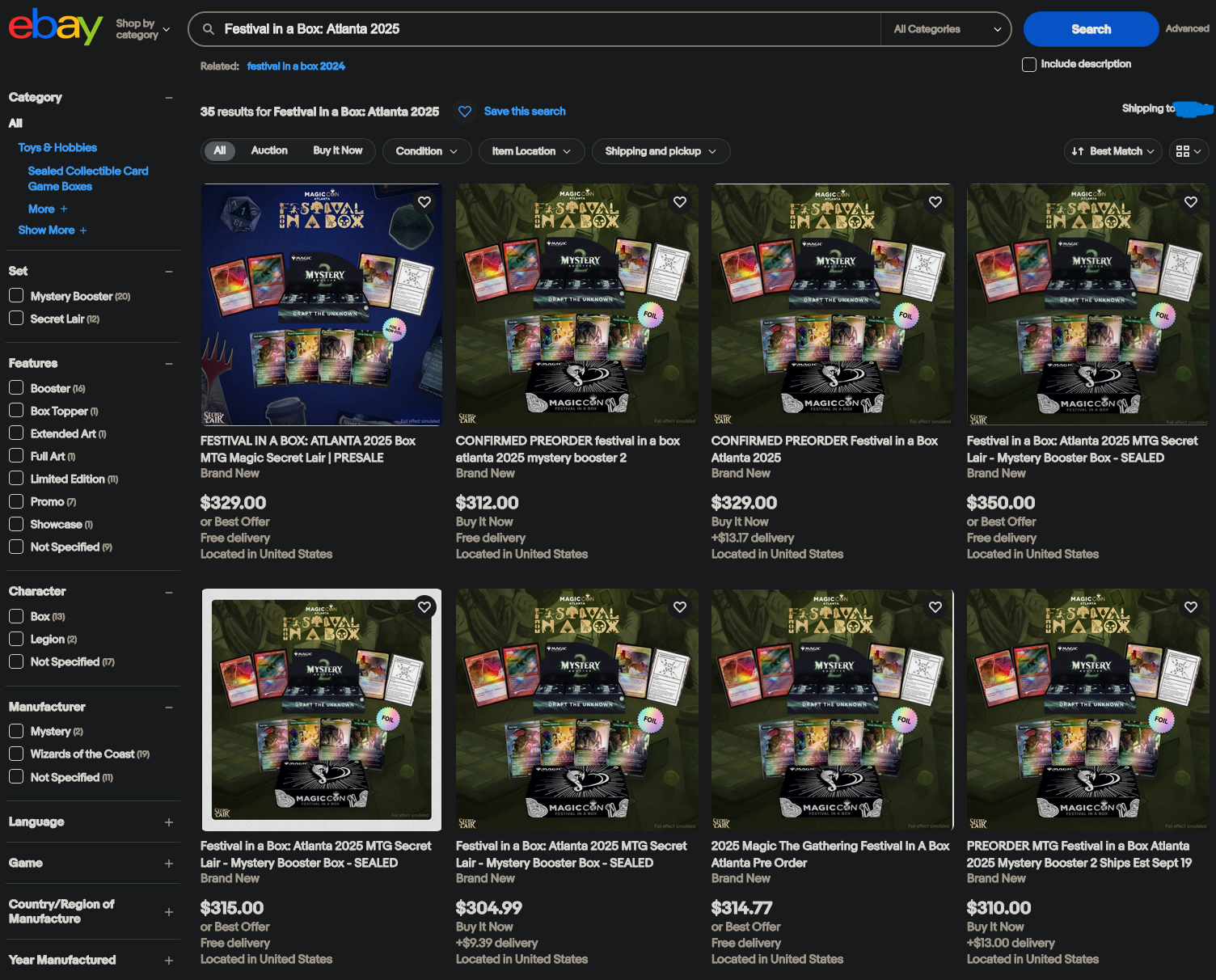The image size is (1216, 980).
Task: Open the Best Match sort dropdown
Action: pos(1113,151)
